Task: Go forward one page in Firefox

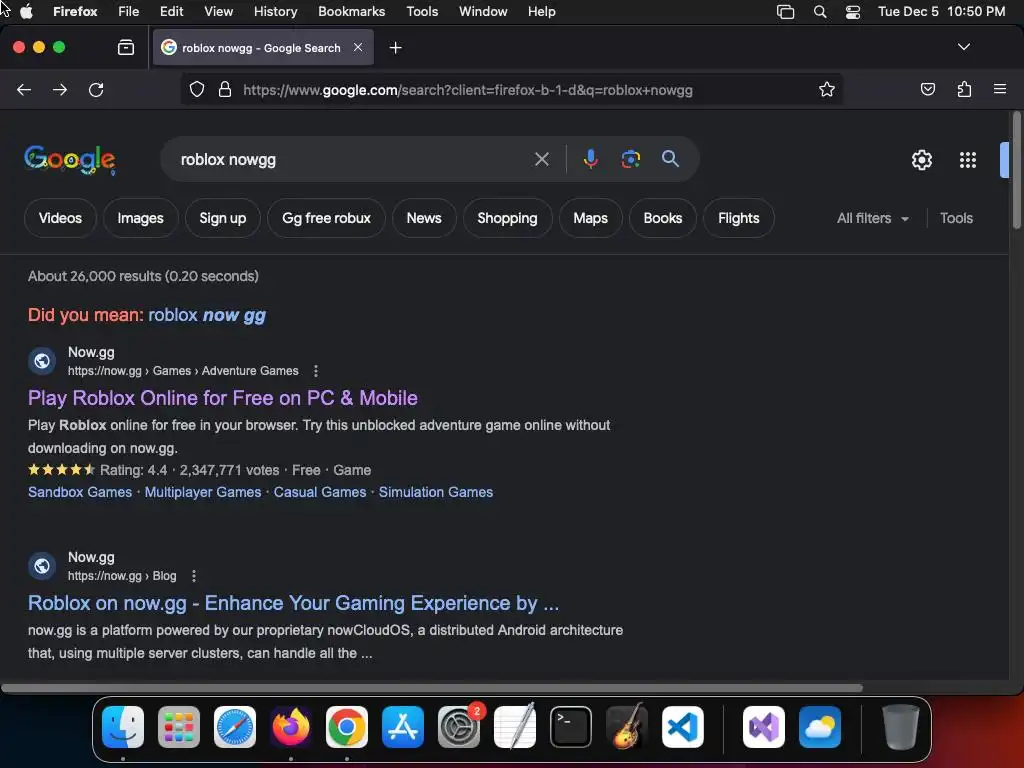Action: point(60,89)
